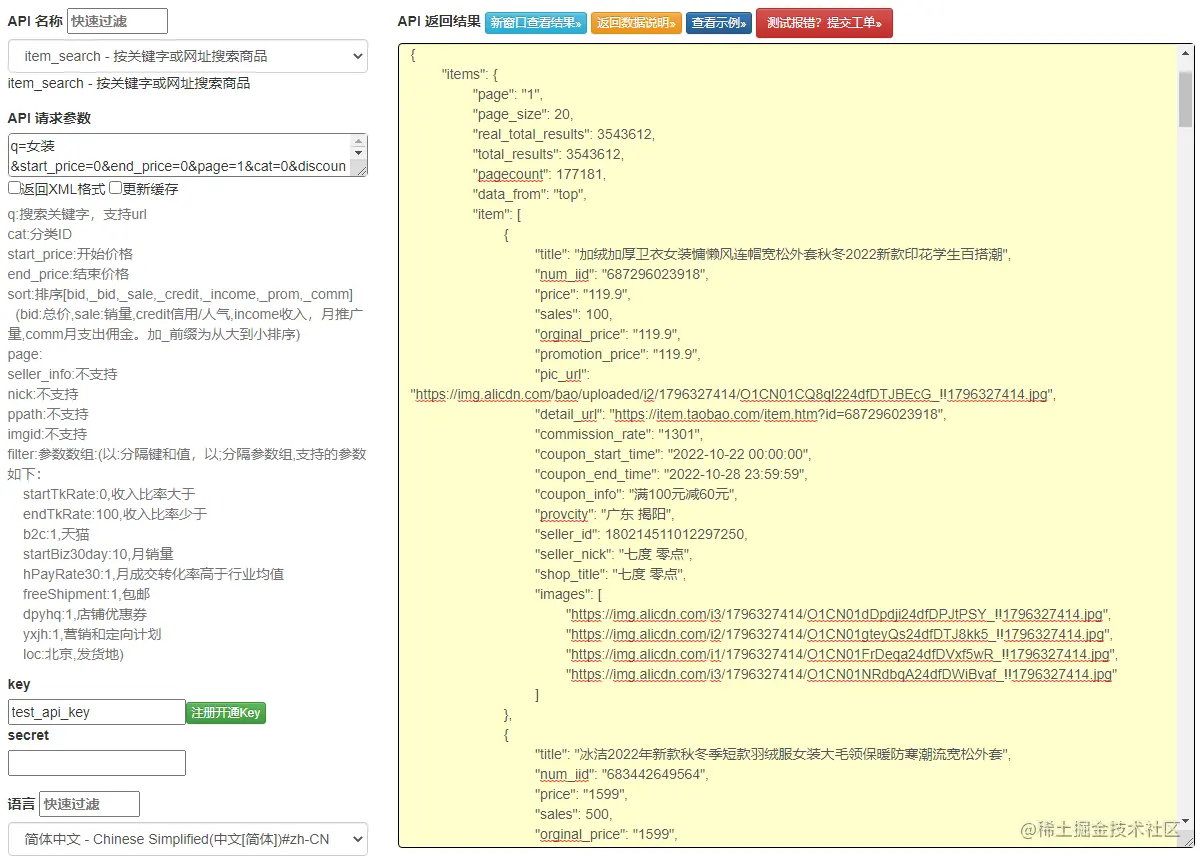The width and height of the screenshot is (1204, 863).
Task: Click the loc:北京,发货地 filter line
Action: point(73,654)
